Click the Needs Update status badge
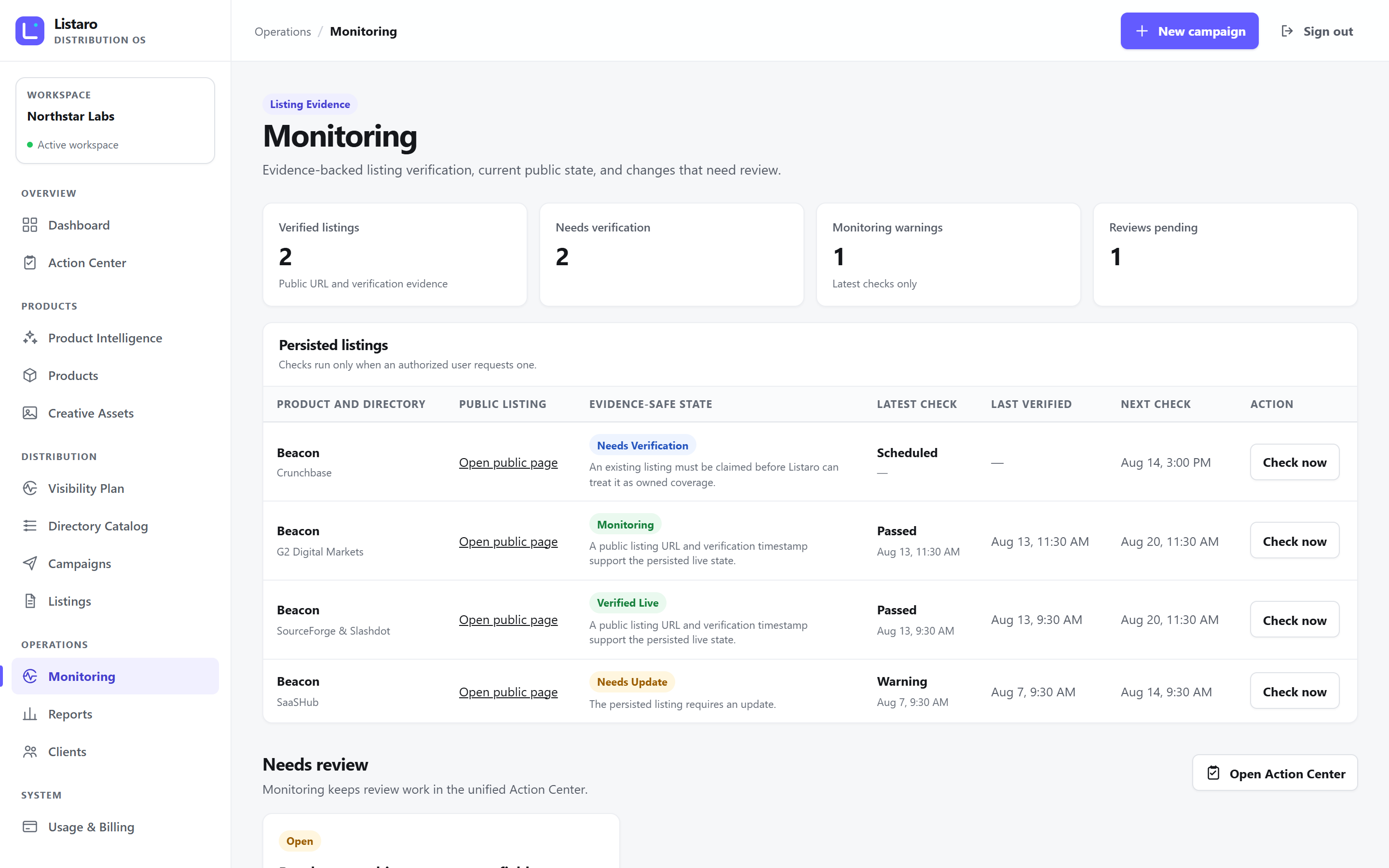This screenshot has width=1389, height=868. (632, 681)
